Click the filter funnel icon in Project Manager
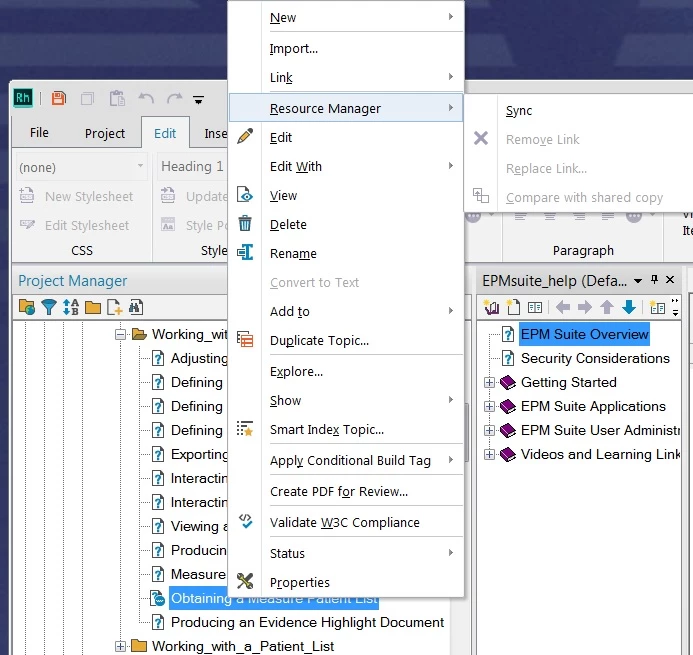The image size is (693, 655). pyautogui.click(x=49, y=307)
